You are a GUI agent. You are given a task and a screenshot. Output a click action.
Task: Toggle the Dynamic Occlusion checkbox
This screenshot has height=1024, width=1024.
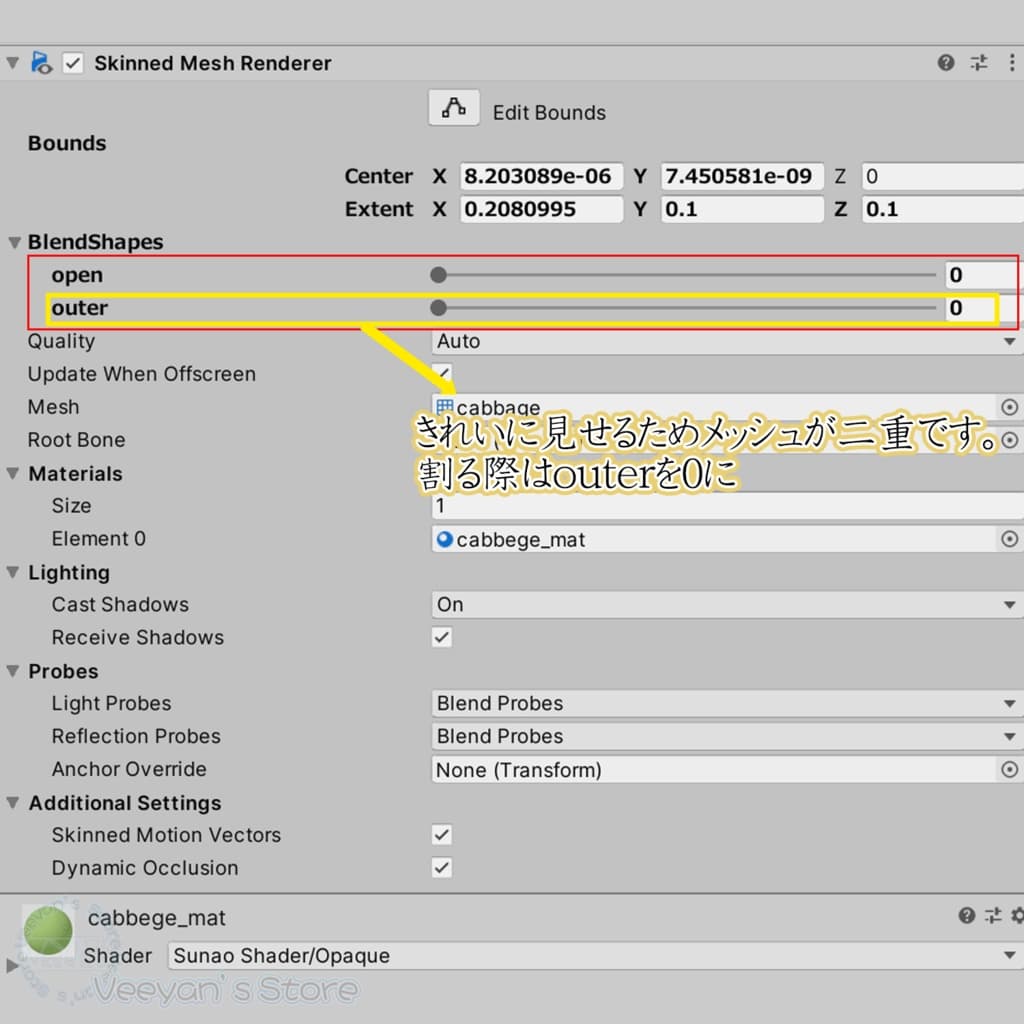tap(441, 867)
